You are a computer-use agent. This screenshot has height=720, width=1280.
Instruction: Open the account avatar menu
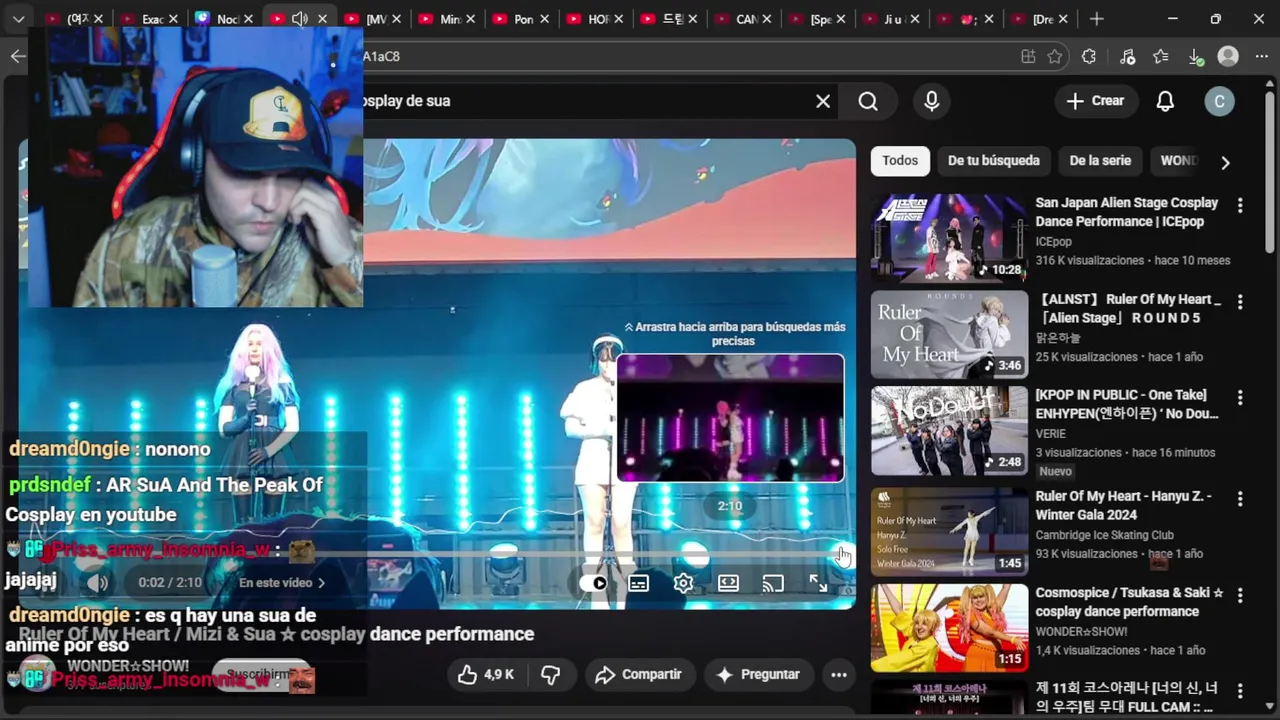[1219, 101]
